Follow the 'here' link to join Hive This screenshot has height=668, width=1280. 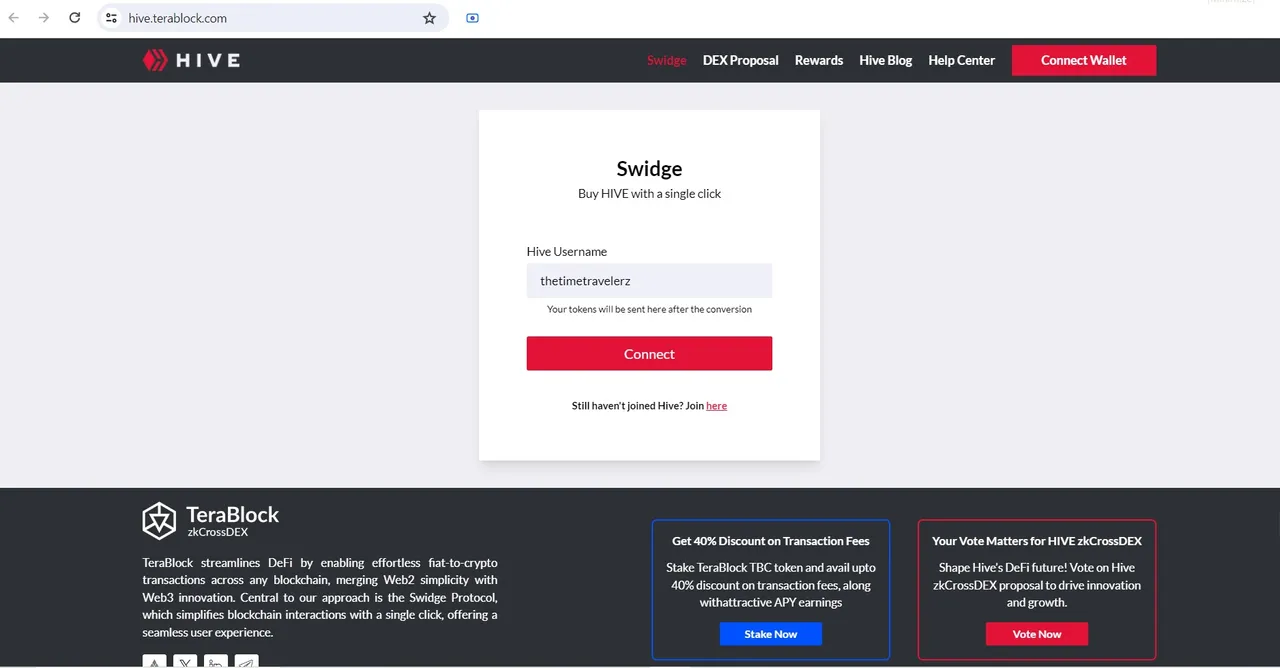(x=716, y=406)
